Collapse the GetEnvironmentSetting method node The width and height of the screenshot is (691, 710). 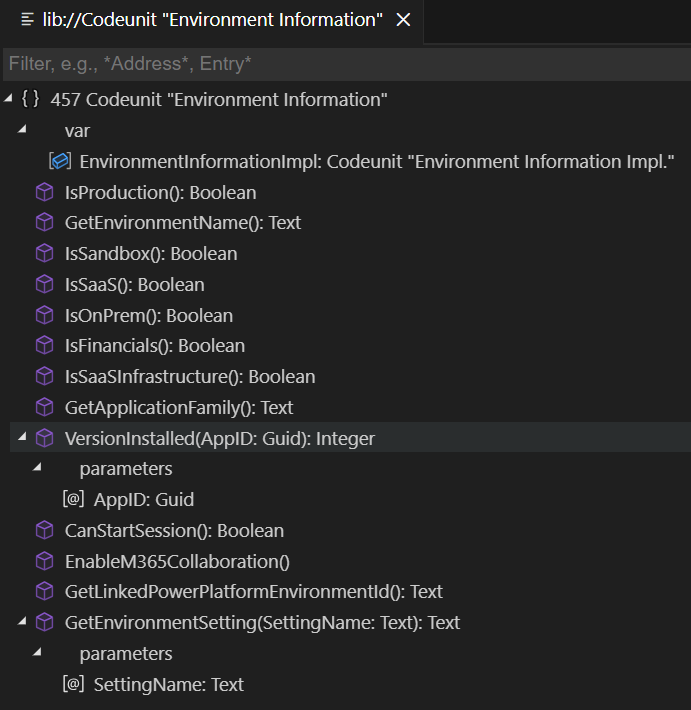click(22, 623)
